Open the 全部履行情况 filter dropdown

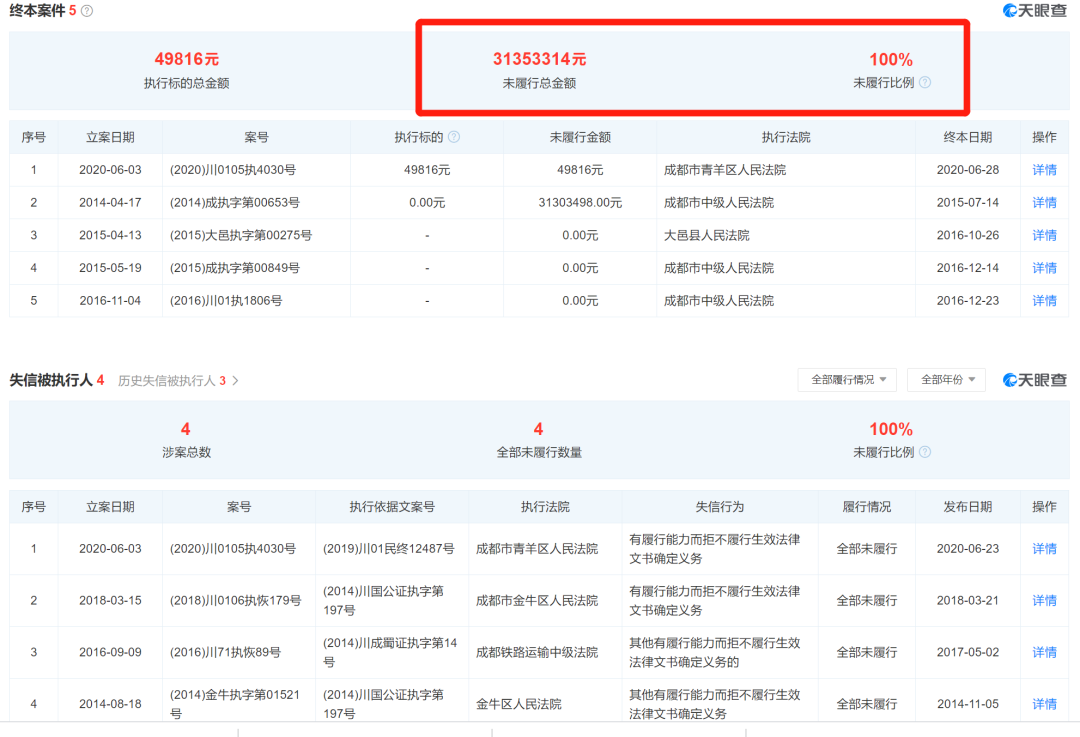846,380
